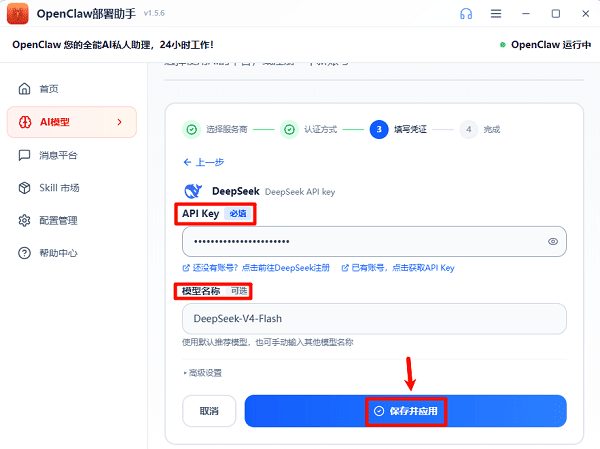The image size is (600, 449).
Task: Click the green OpenClaw running status dot
Action: (503, 45)
